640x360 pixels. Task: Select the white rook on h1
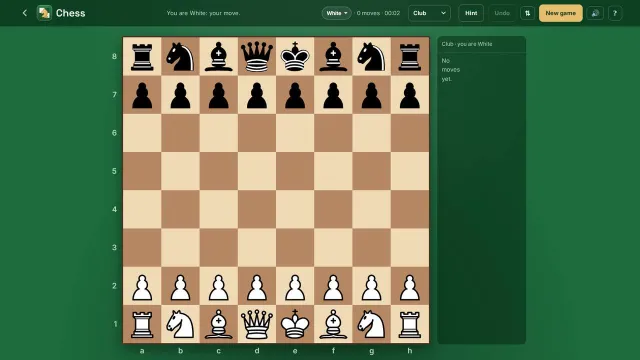tap(410, 324)
